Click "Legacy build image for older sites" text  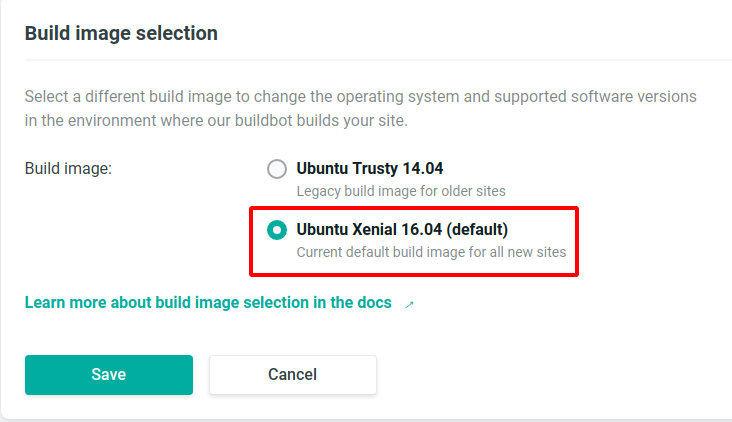401,191
